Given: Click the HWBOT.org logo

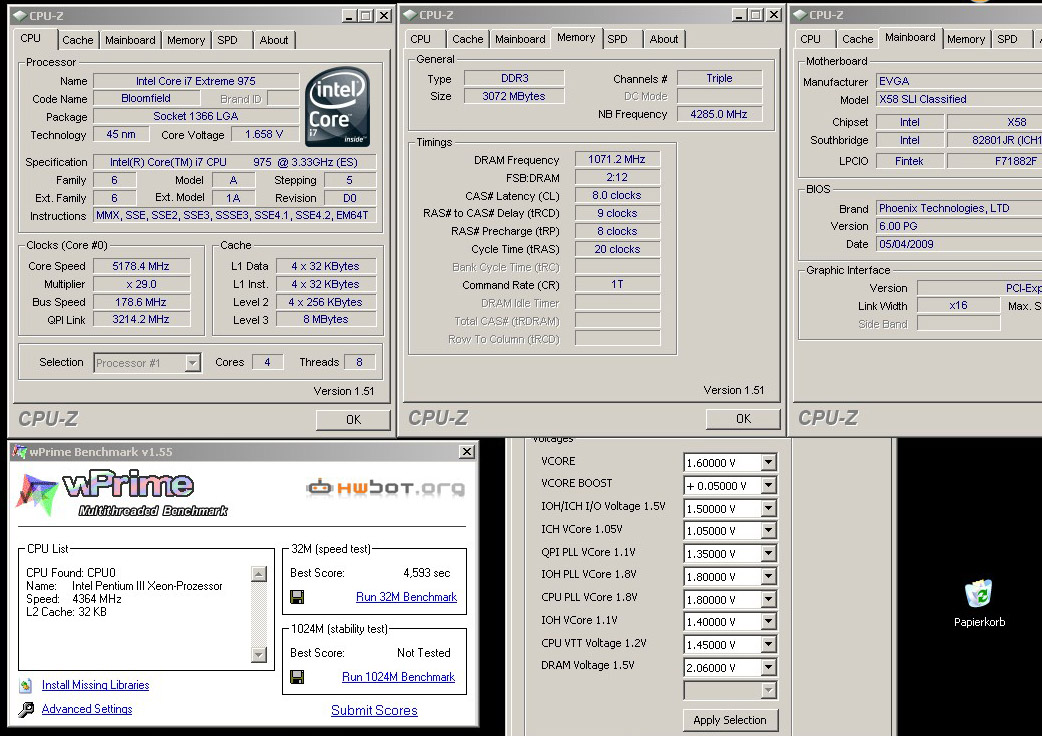Looking at the screenshot, I should (385, 488).
